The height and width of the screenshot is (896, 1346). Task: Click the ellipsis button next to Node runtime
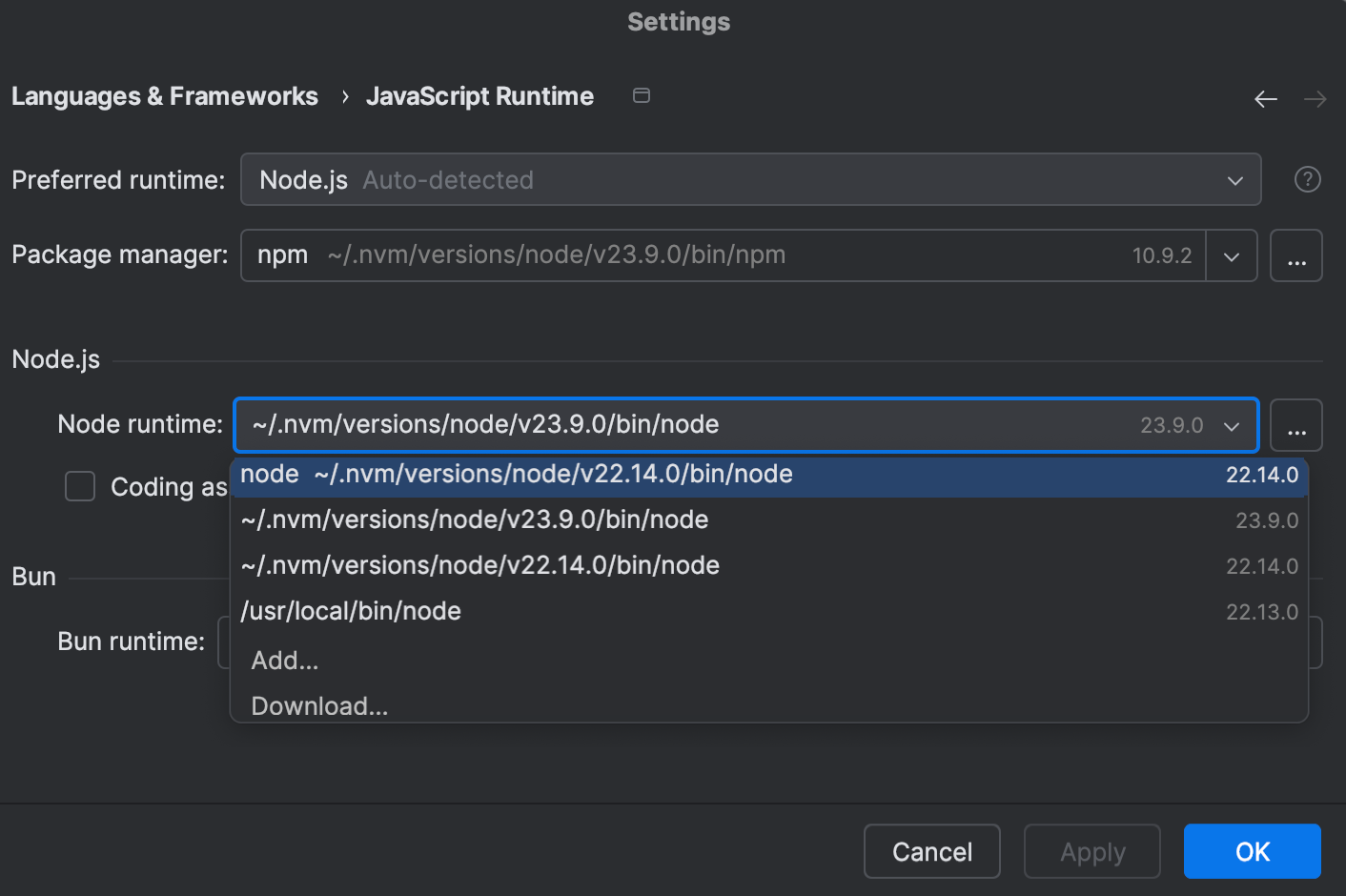click(x=1296, y=425)
